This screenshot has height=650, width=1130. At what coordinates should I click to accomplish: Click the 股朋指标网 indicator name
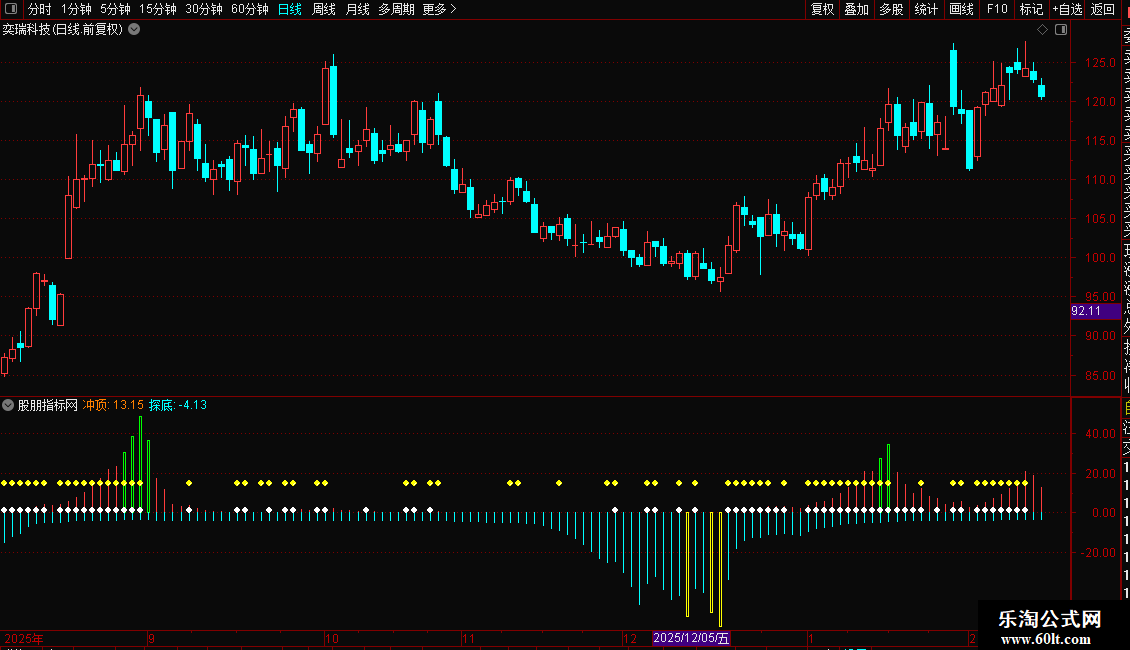[48, 405]
